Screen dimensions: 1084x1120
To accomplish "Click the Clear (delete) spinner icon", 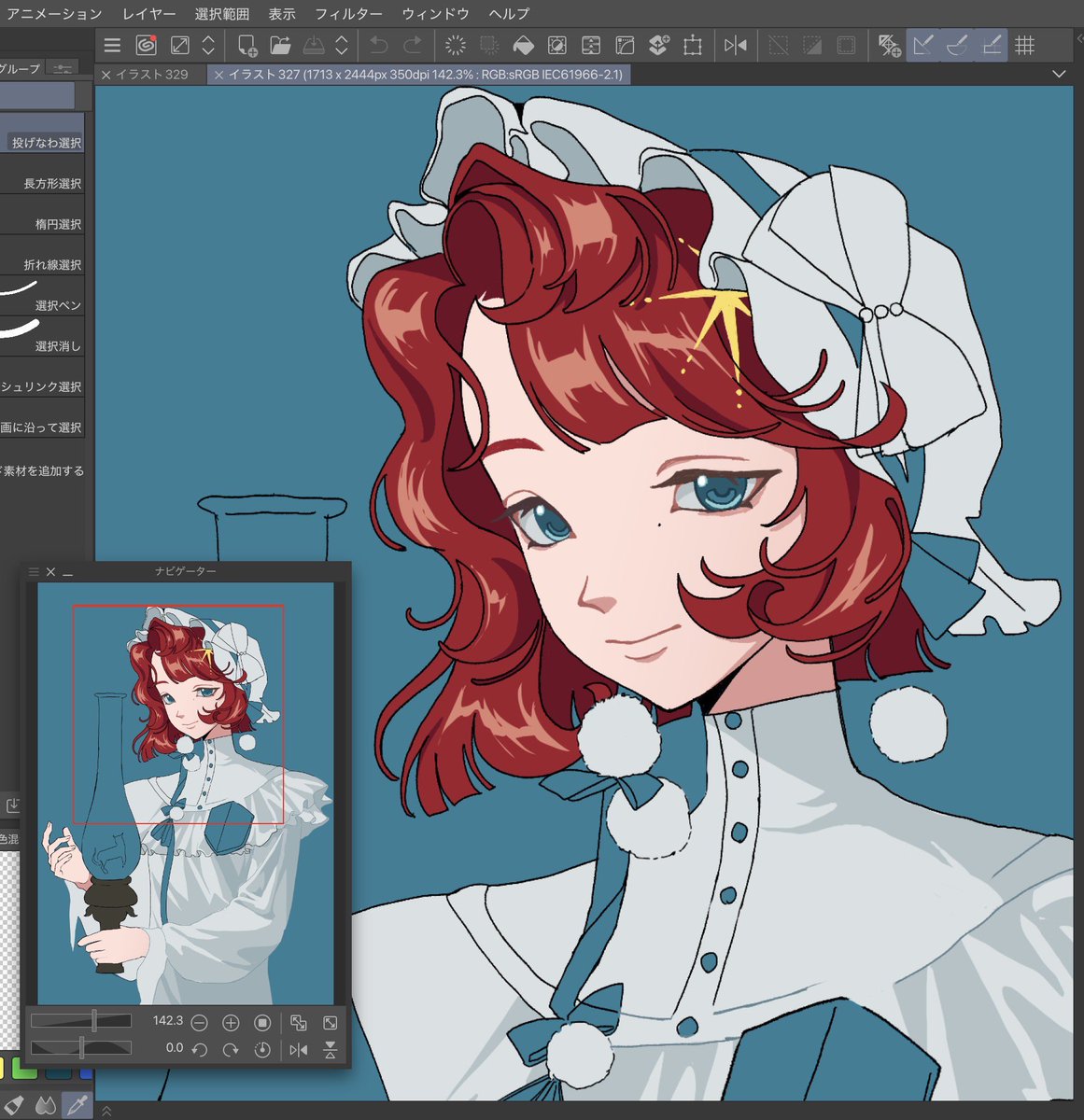I will 456,45.
